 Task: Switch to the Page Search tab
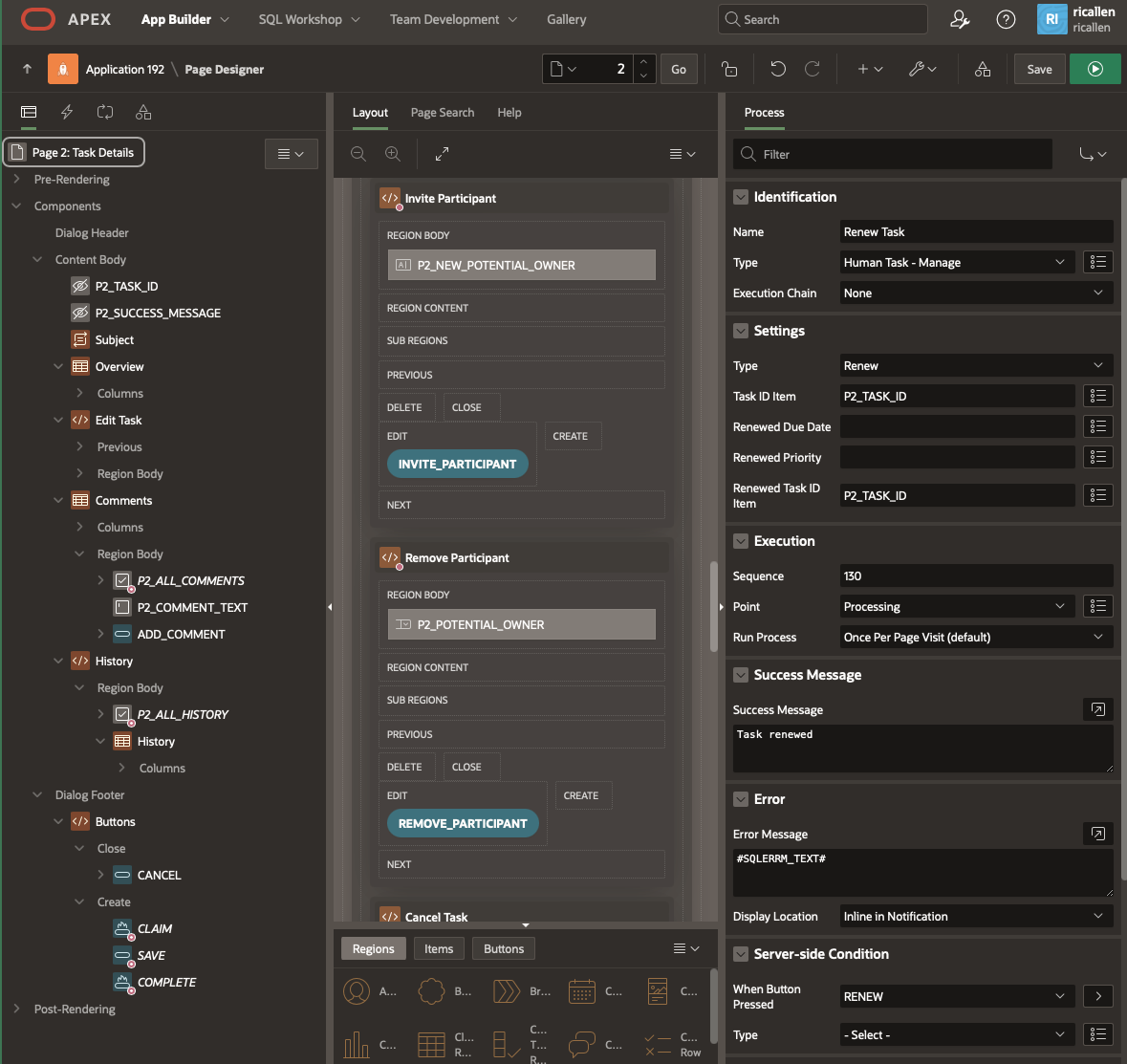coord(442,112)
